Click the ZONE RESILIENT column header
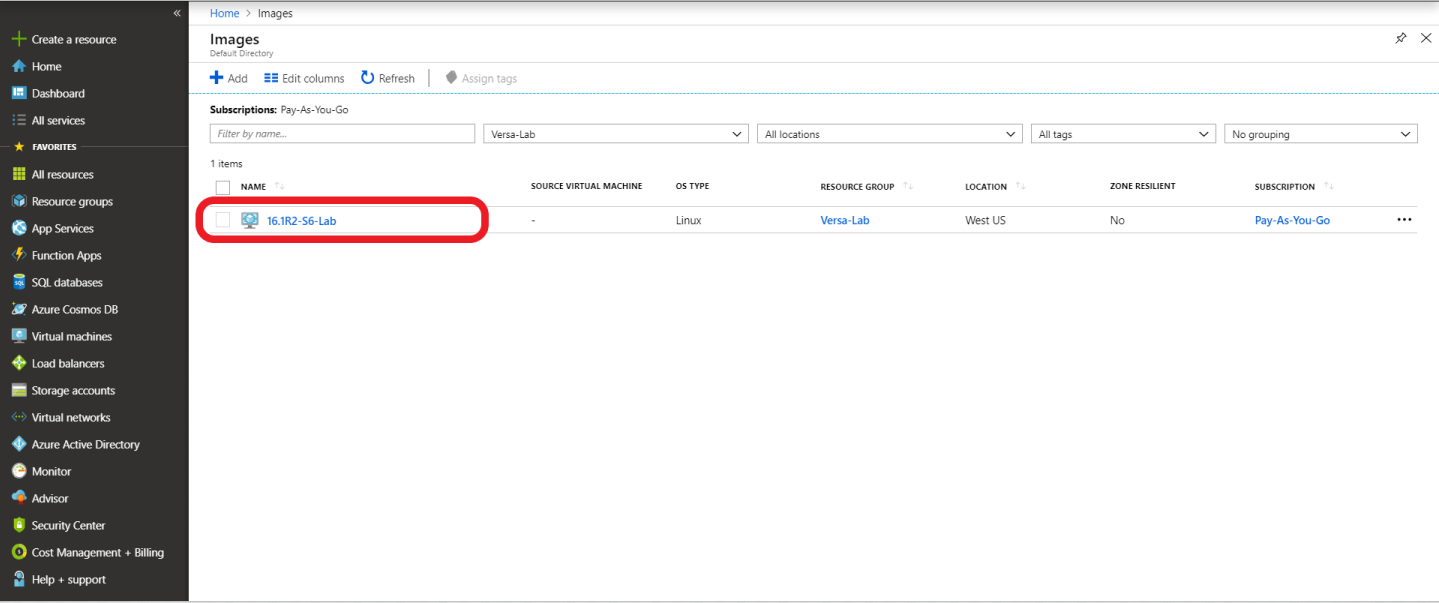 (x=1142, y=187)
